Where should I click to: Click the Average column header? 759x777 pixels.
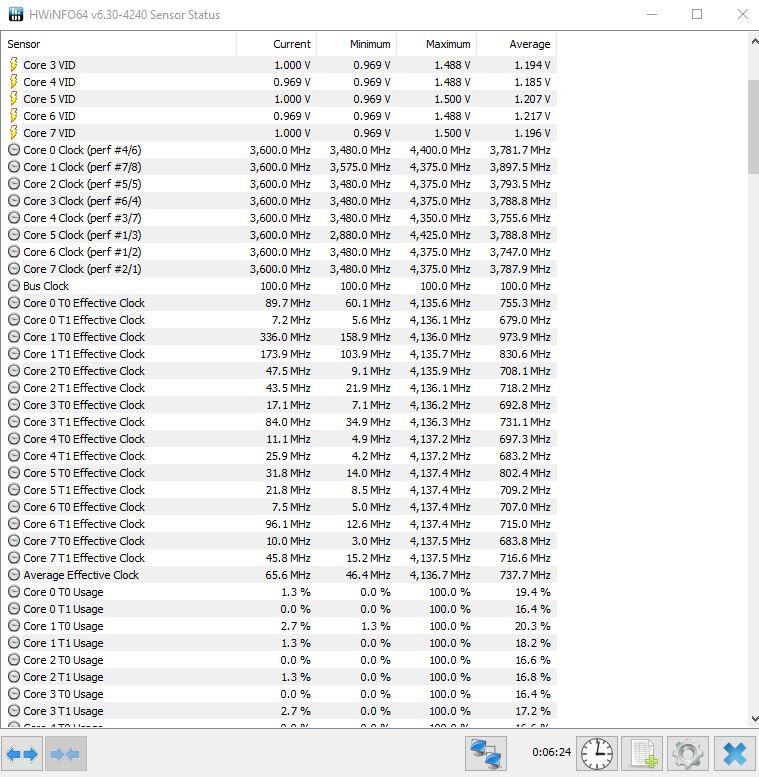point(516,44)
